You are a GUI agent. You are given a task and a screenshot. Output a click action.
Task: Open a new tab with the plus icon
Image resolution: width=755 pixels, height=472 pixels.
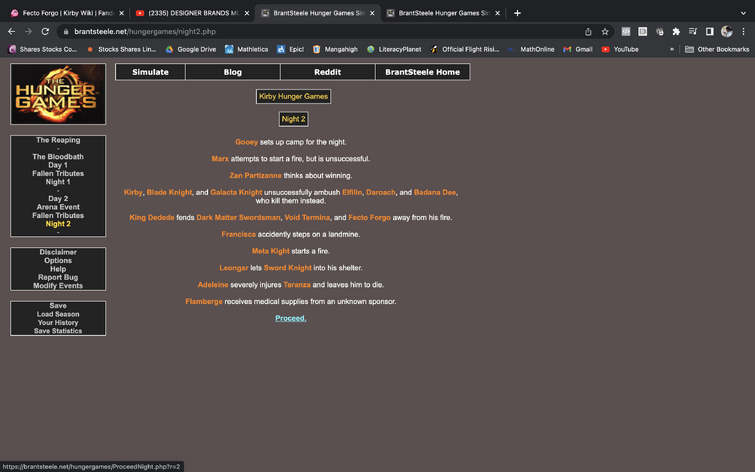[x=517, y=13]
